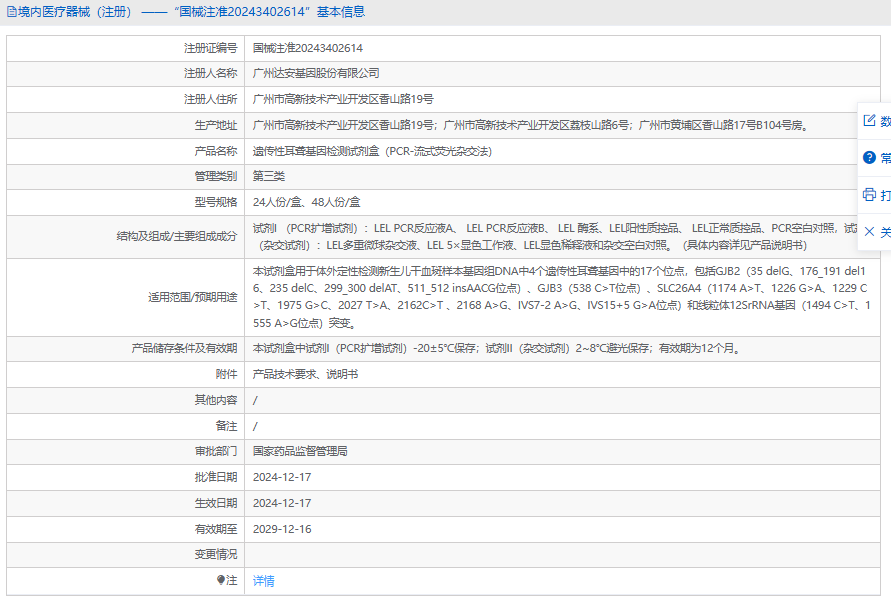
Task: Click the slash value in 其他内容 row
Action: pyautogui.click(x=255, y=400)
